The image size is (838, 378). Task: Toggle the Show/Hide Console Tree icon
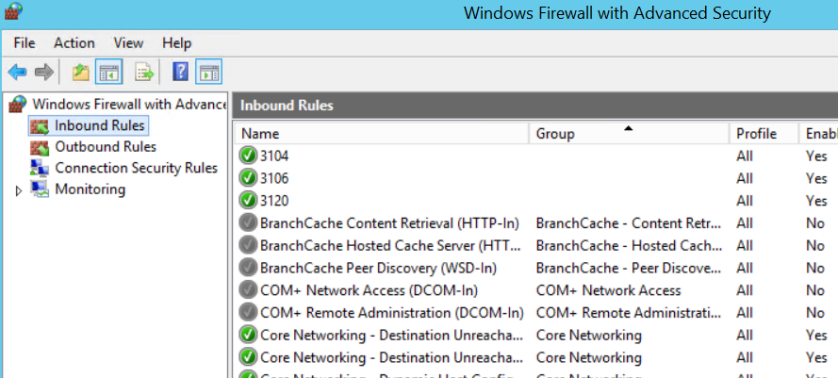pyautogui.click(x=109, y=72)
